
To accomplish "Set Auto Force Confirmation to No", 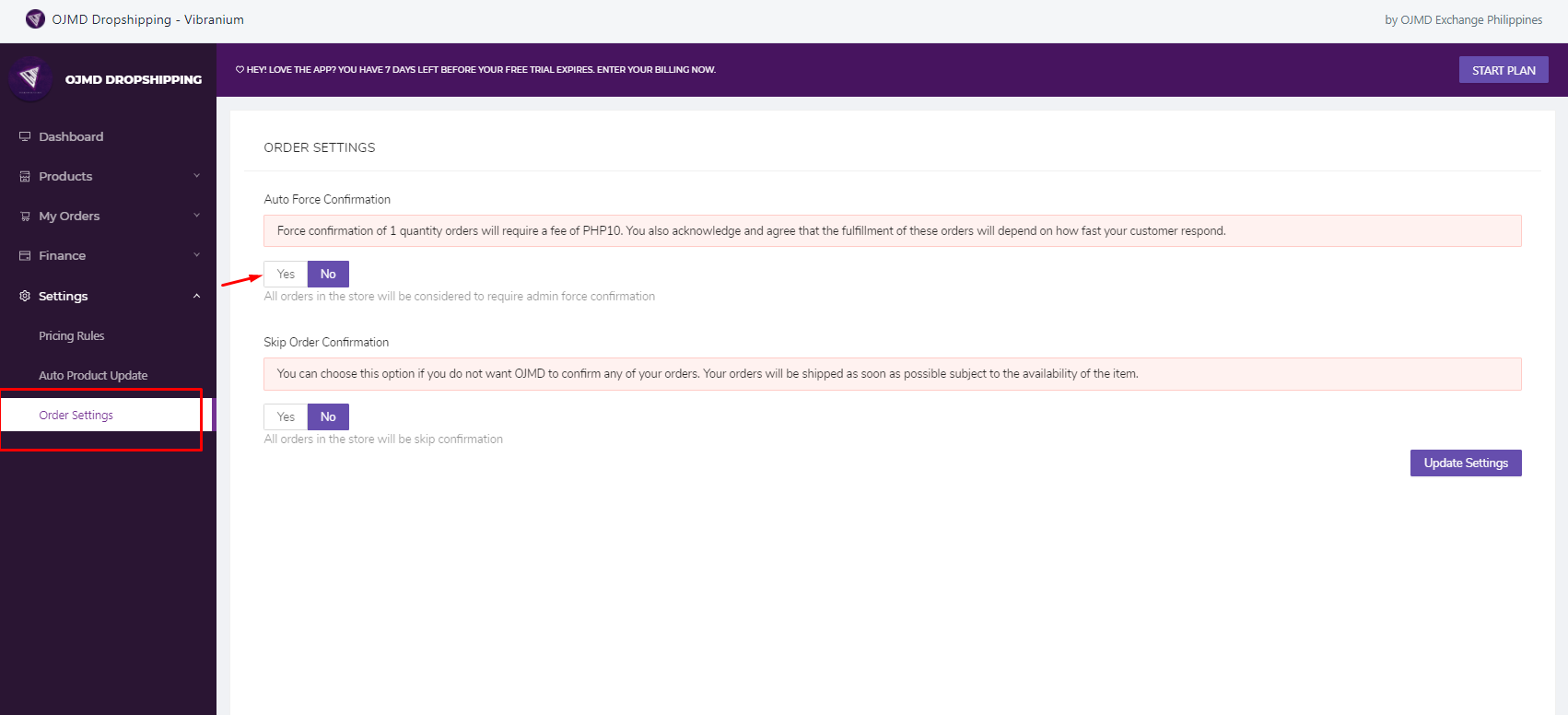I will 328,275.
